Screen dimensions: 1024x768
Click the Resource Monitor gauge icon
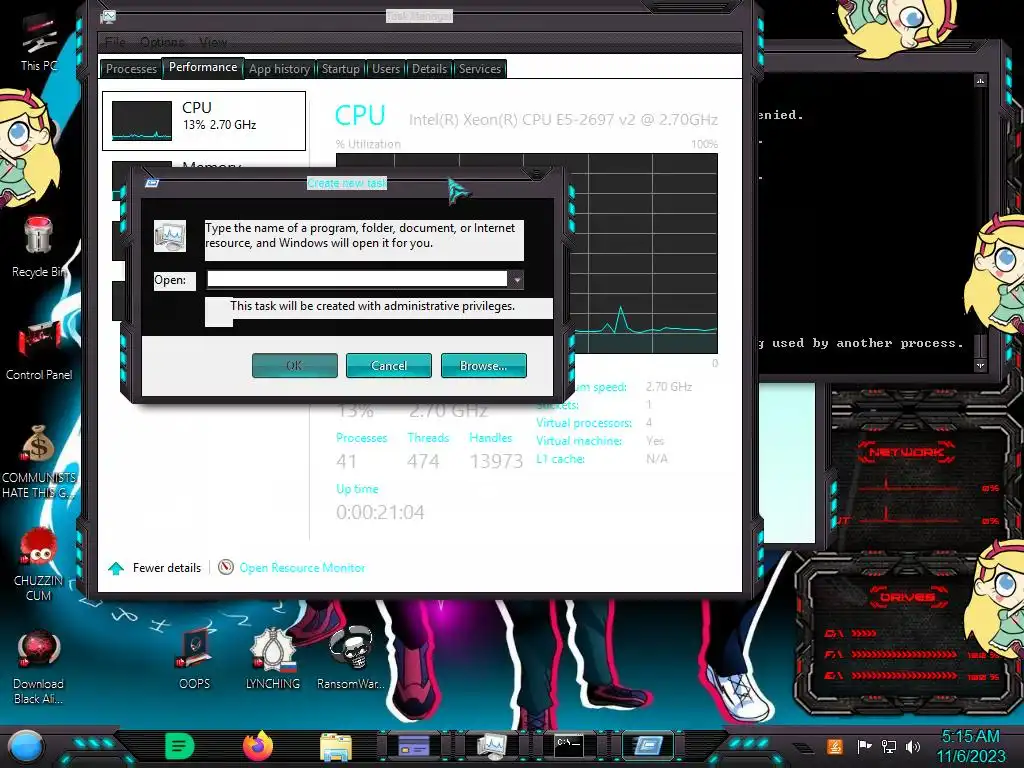tap(225, 567)
